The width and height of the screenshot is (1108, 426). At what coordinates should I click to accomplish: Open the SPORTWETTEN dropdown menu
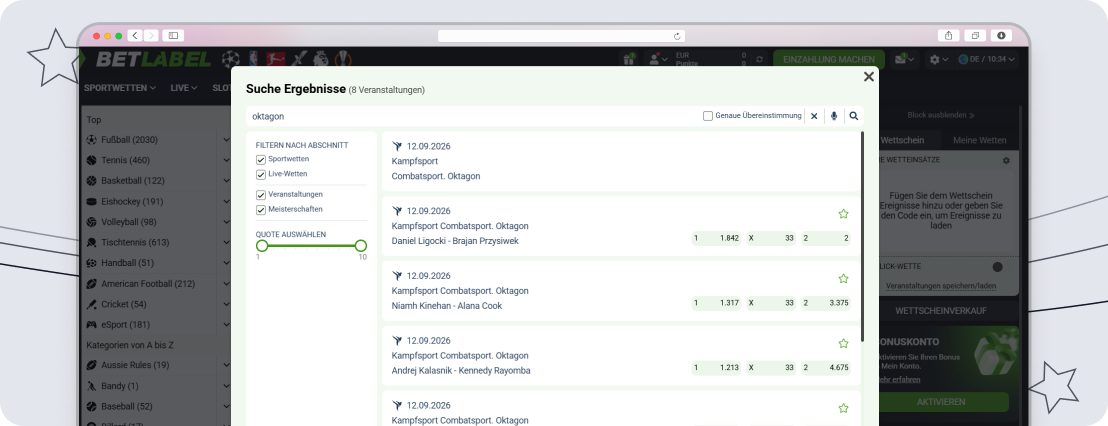click(119, 88)
